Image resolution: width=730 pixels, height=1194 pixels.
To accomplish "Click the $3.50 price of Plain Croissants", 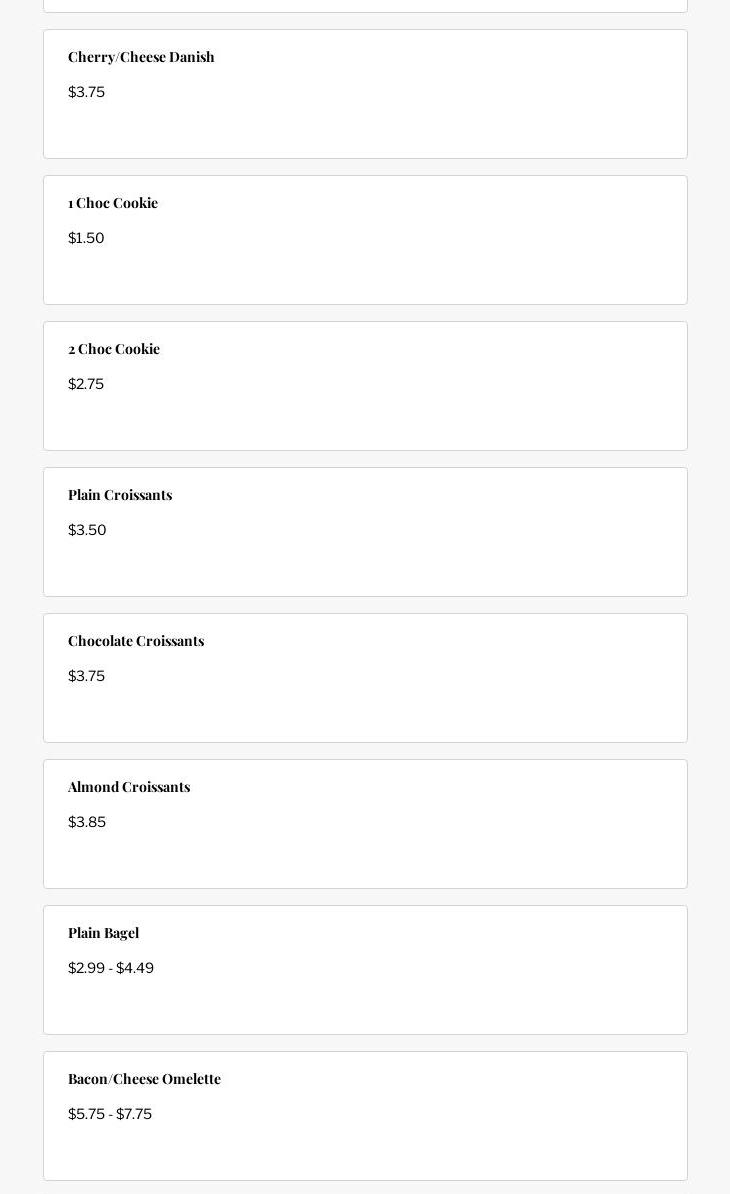I will tap(87, 530).
